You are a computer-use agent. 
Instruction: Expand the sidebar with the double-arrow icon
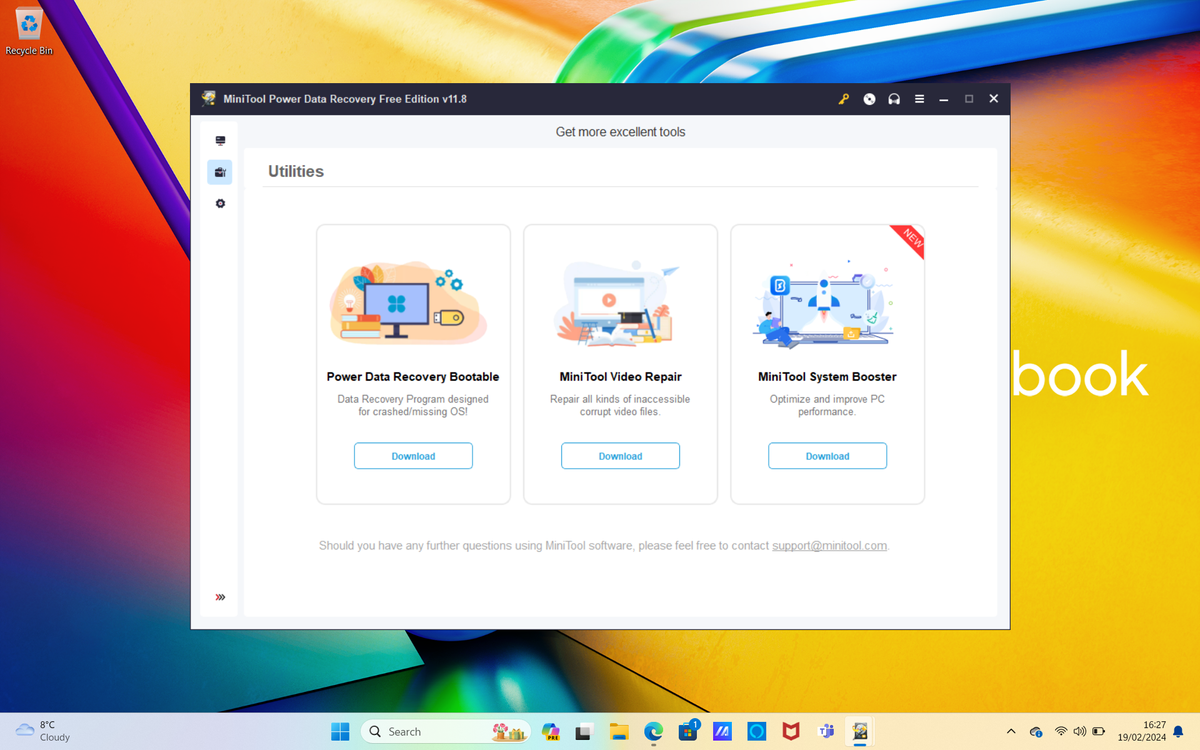tap(220, 597)
